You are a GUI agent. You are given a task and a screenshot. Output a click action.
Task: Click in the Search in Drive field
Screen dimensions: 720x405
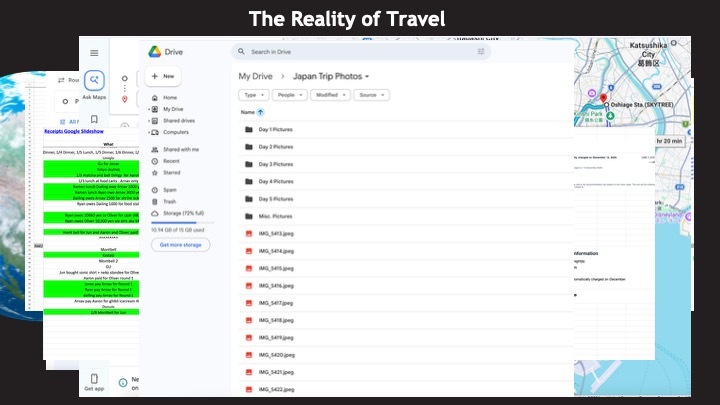(x=361, y=52)
